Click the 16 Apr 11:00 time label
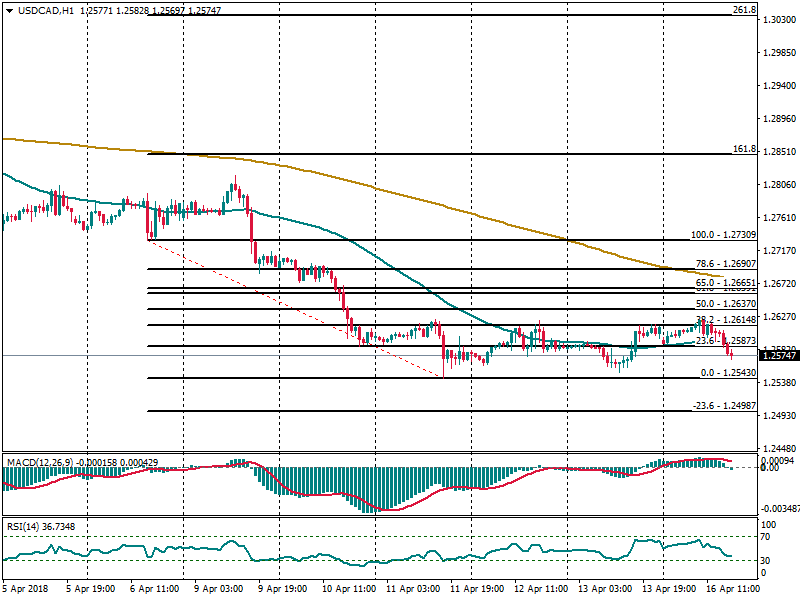Image resolution: width=800 pixels, height=600 pixels. coord(737,590)
